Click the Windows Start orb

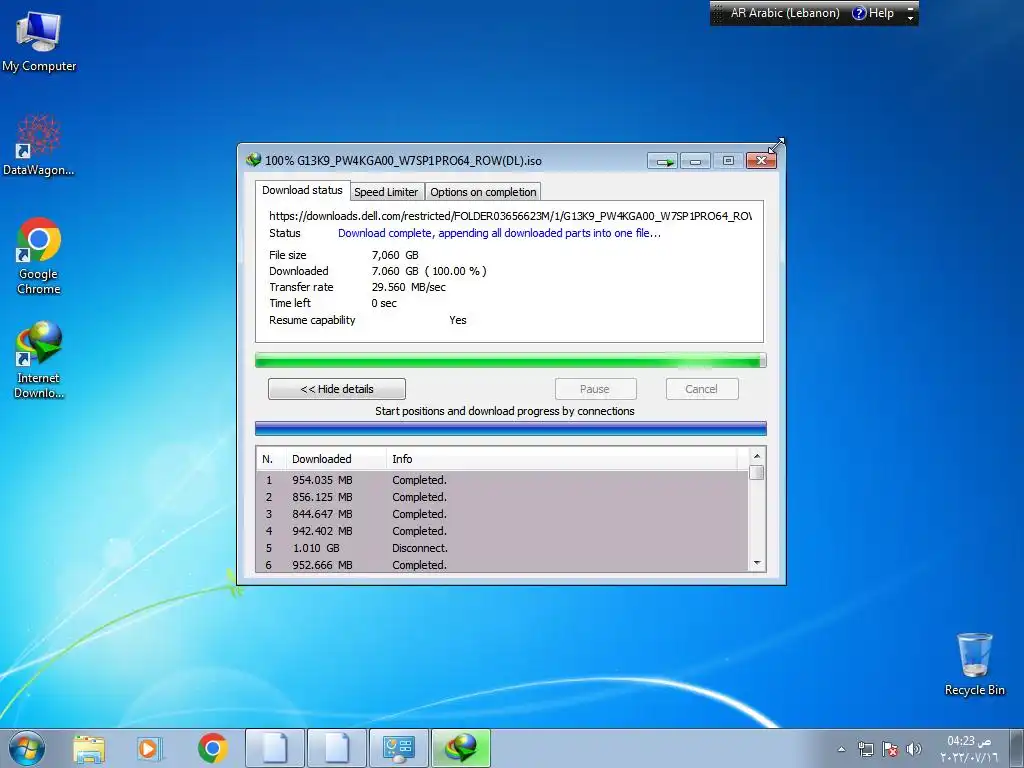point(27,748)
